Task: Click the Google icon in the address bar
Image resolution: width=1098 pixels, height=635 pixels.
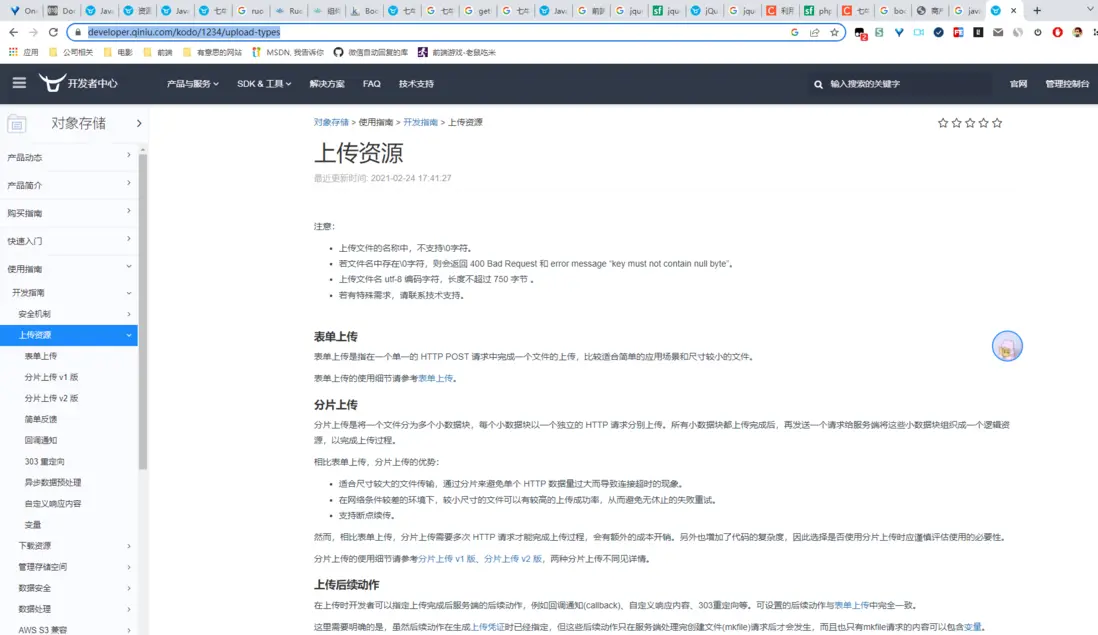Action: coord(795,32)
